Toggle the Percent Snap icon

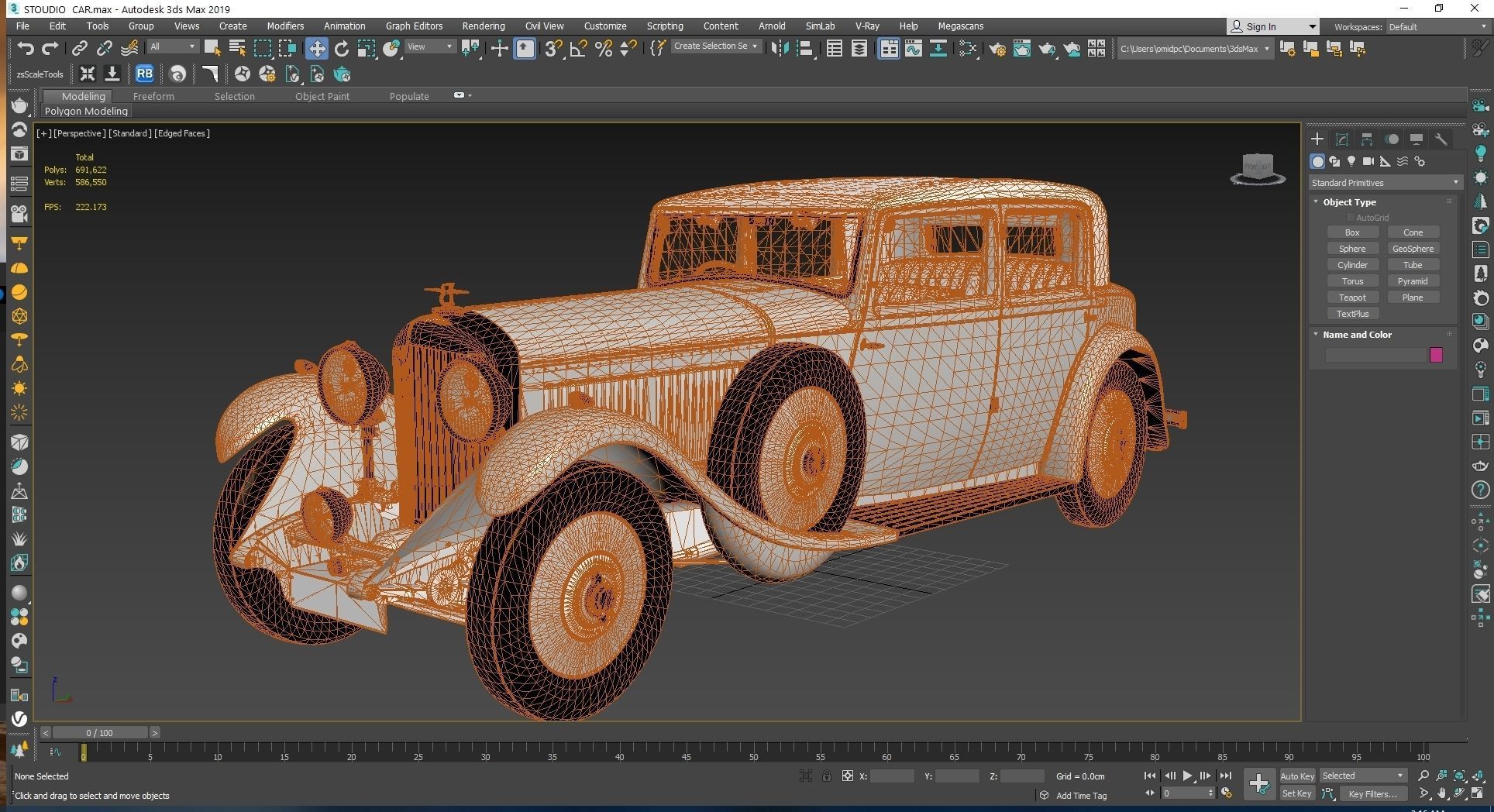point(604,49)
